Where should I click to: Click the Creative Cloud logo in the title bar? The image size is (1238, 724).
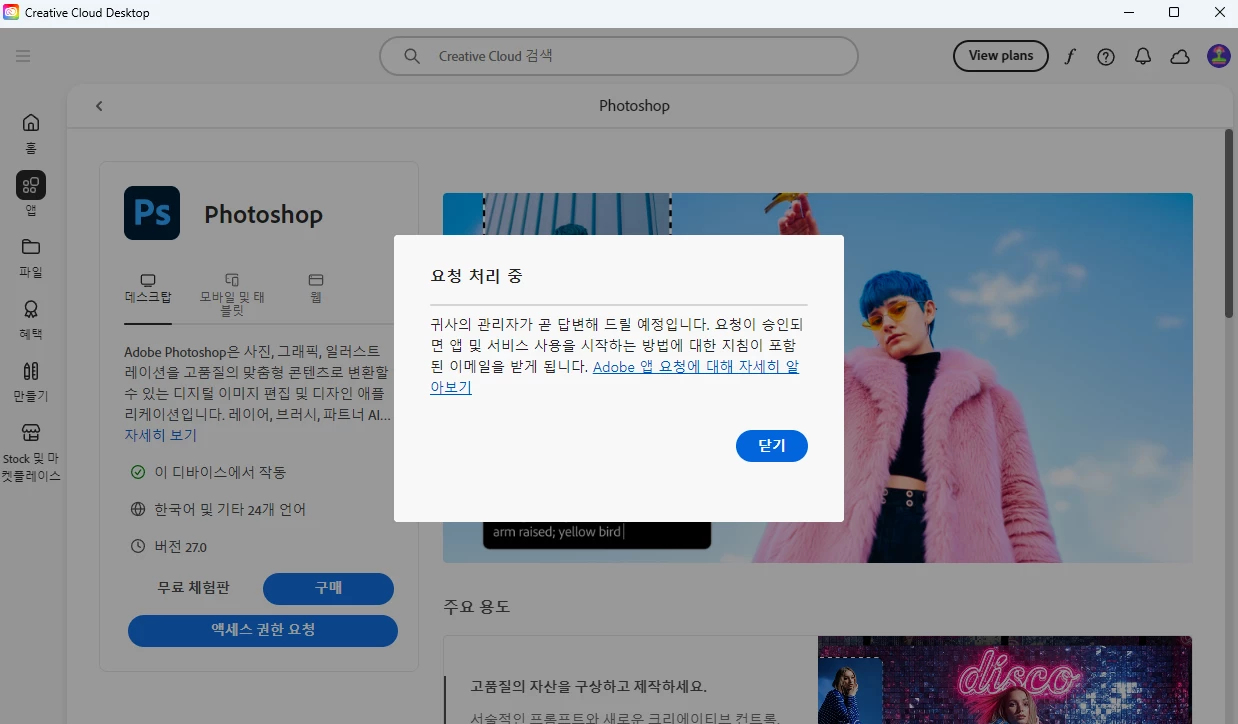12,12
